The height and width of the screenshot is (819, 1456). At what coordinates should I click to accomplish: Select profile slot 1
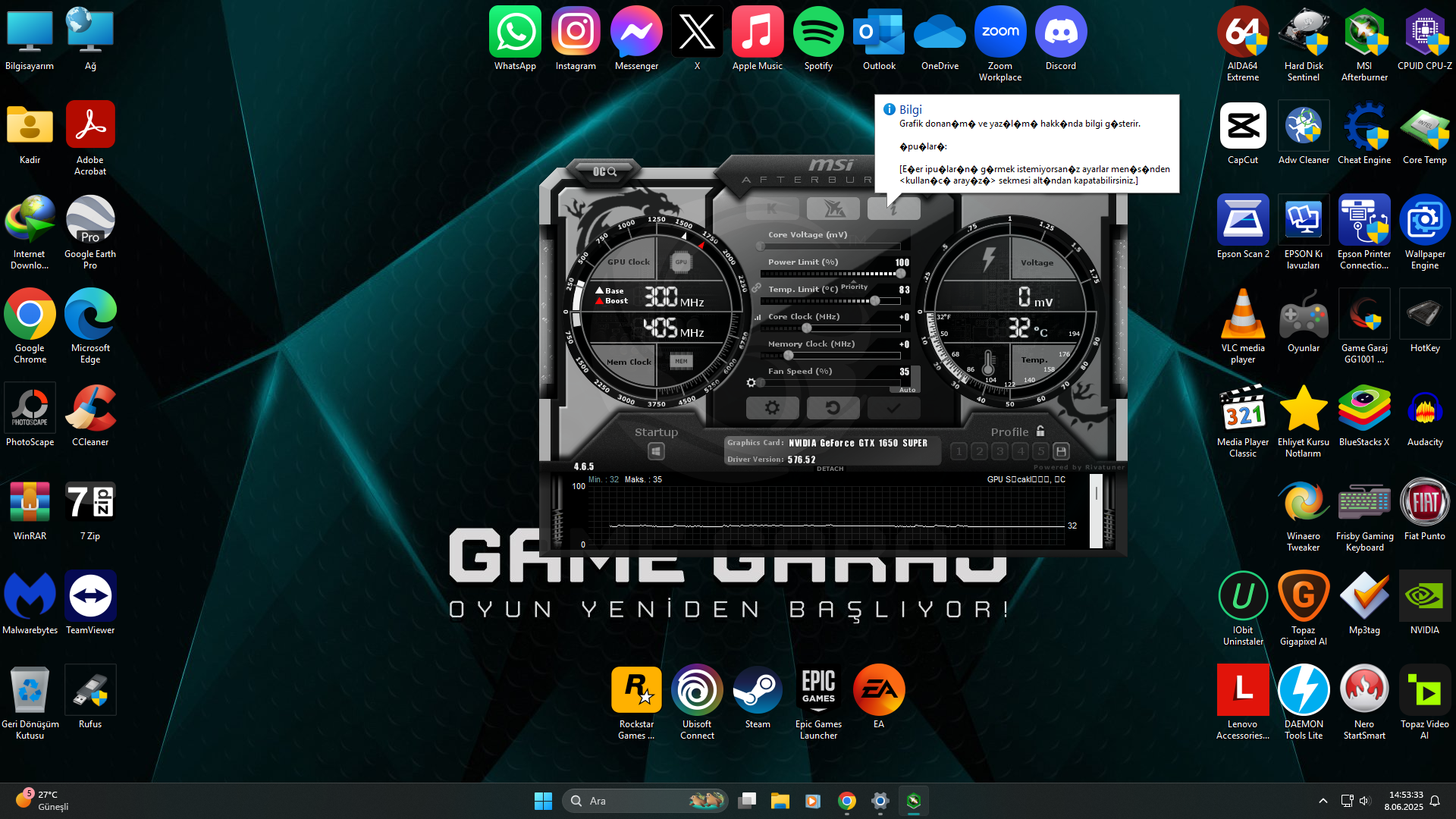pos(959,451)
